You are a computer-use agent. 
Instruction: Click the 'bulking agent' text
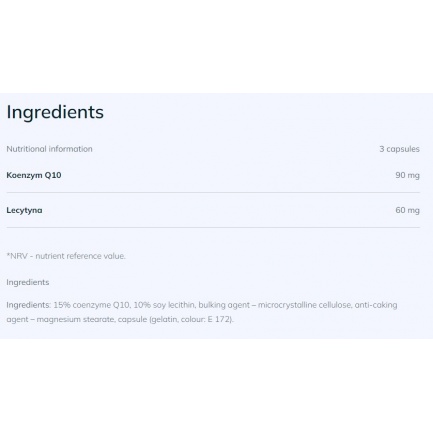tap(224, 305)
